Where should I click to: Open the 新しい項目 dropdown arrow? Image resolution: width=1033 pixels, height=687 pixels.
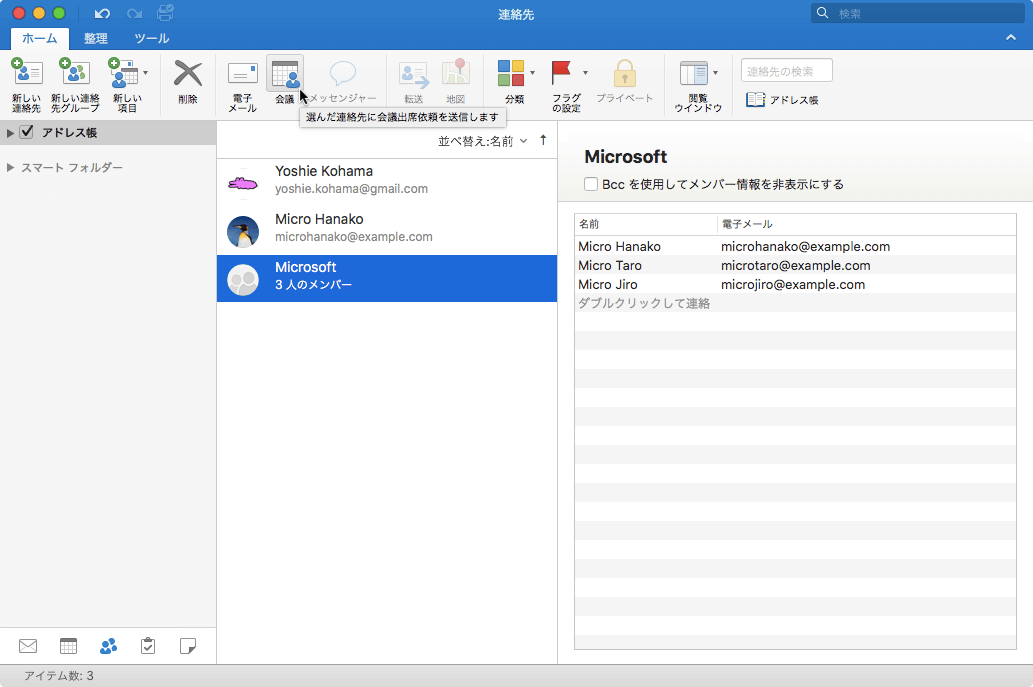[146, 73]
